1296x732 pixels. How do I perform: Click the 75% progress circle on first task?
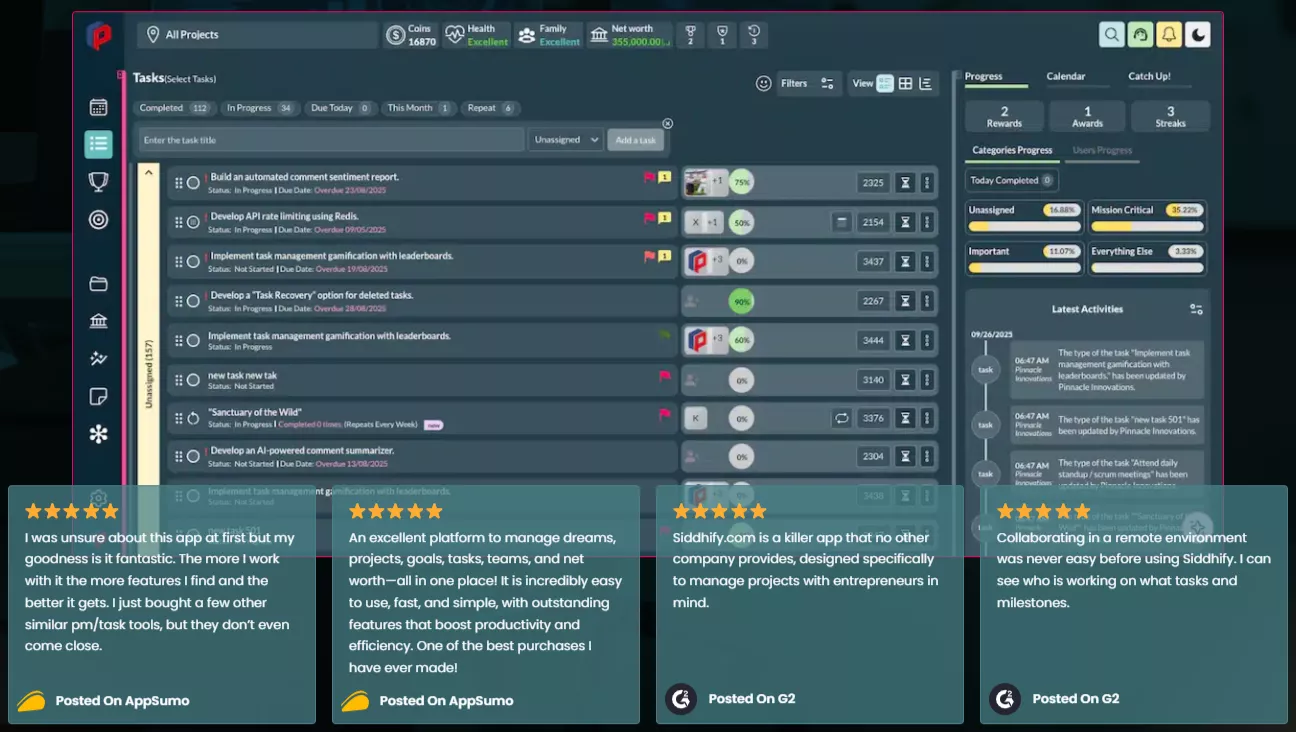pyautogui.click(x=740, y=183)
